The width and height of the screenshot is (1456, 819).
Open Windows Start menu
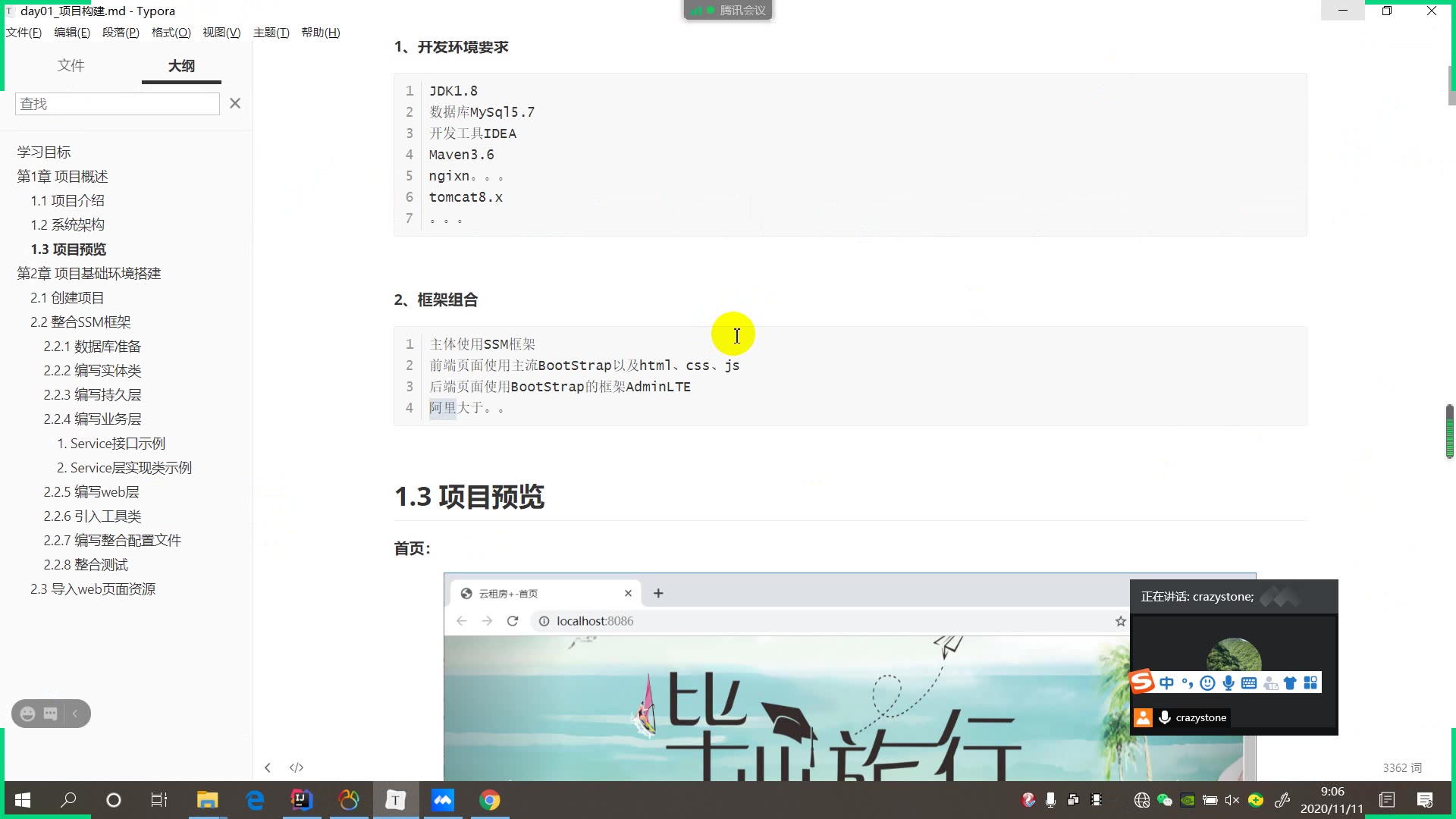(x=23, y=800)
